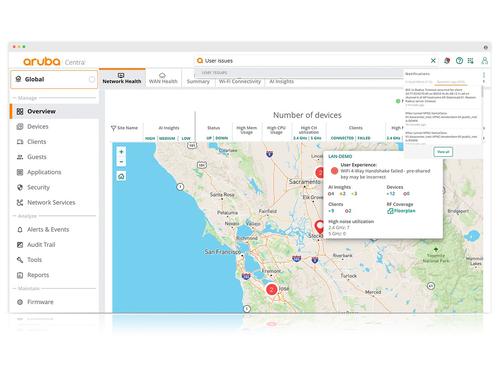Click the Site Name column header

pyautogui.click(x=127, y=128)
